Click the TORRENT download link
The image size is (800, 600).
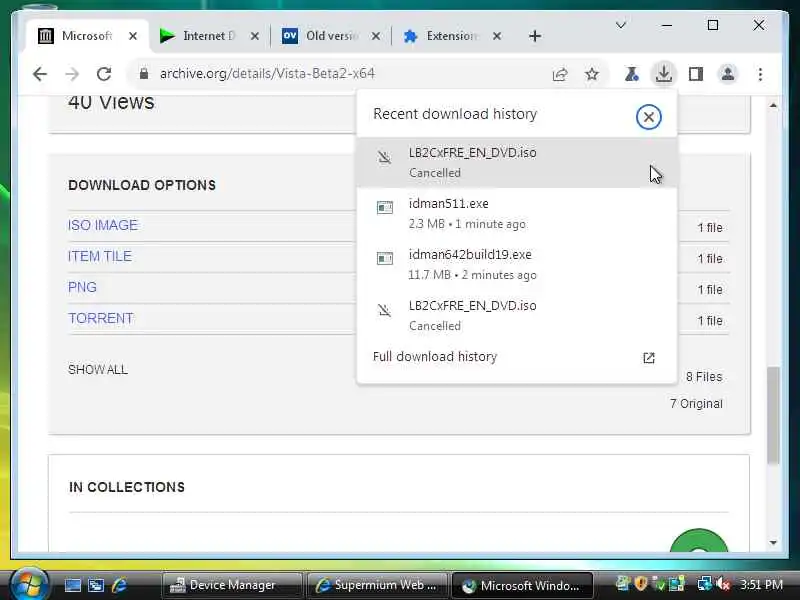tap(101, 318)
